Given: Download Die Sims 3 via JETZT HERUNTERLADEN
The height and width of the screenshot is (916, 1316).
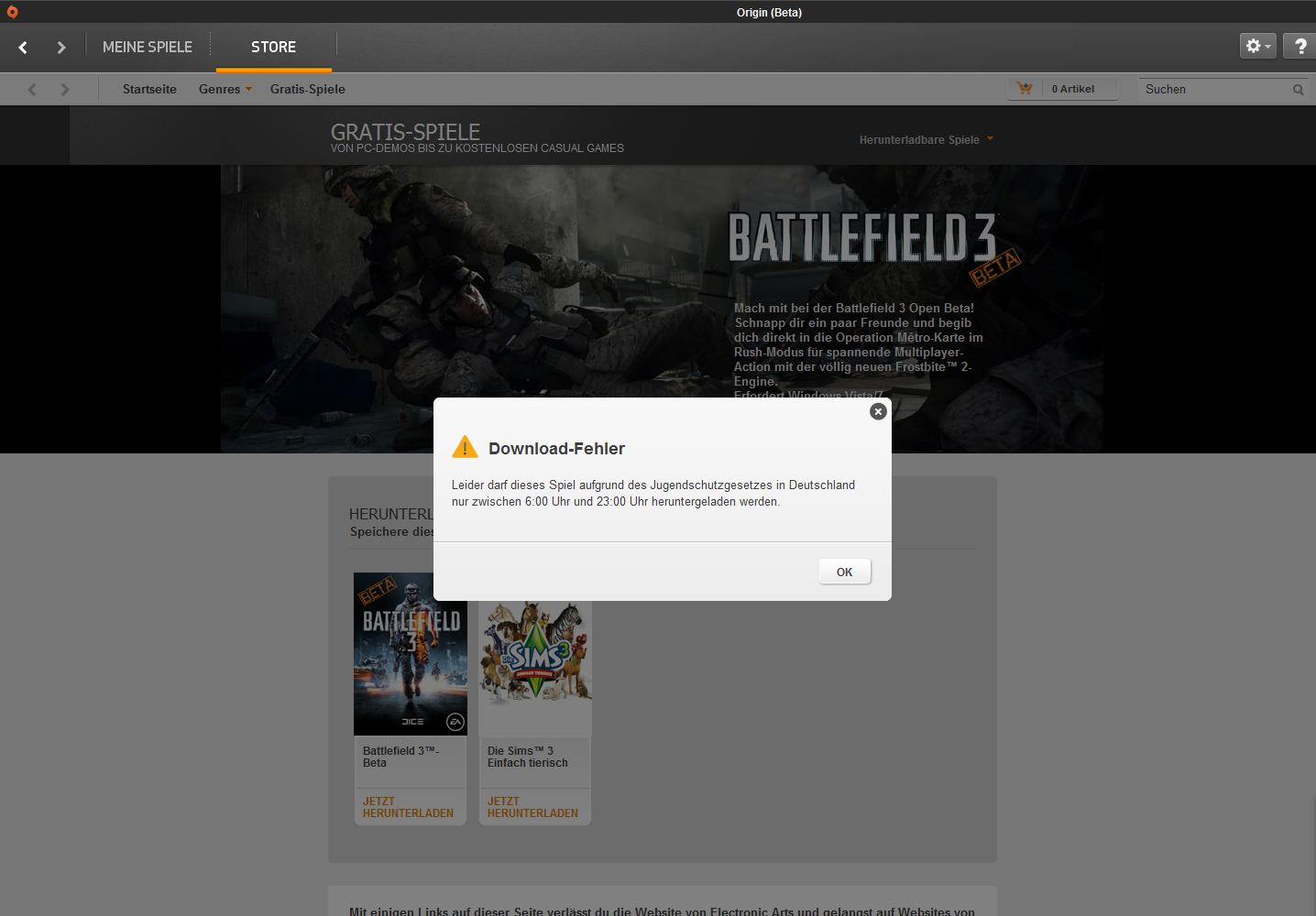Looking at the screenshot, I should coord(532,807).
